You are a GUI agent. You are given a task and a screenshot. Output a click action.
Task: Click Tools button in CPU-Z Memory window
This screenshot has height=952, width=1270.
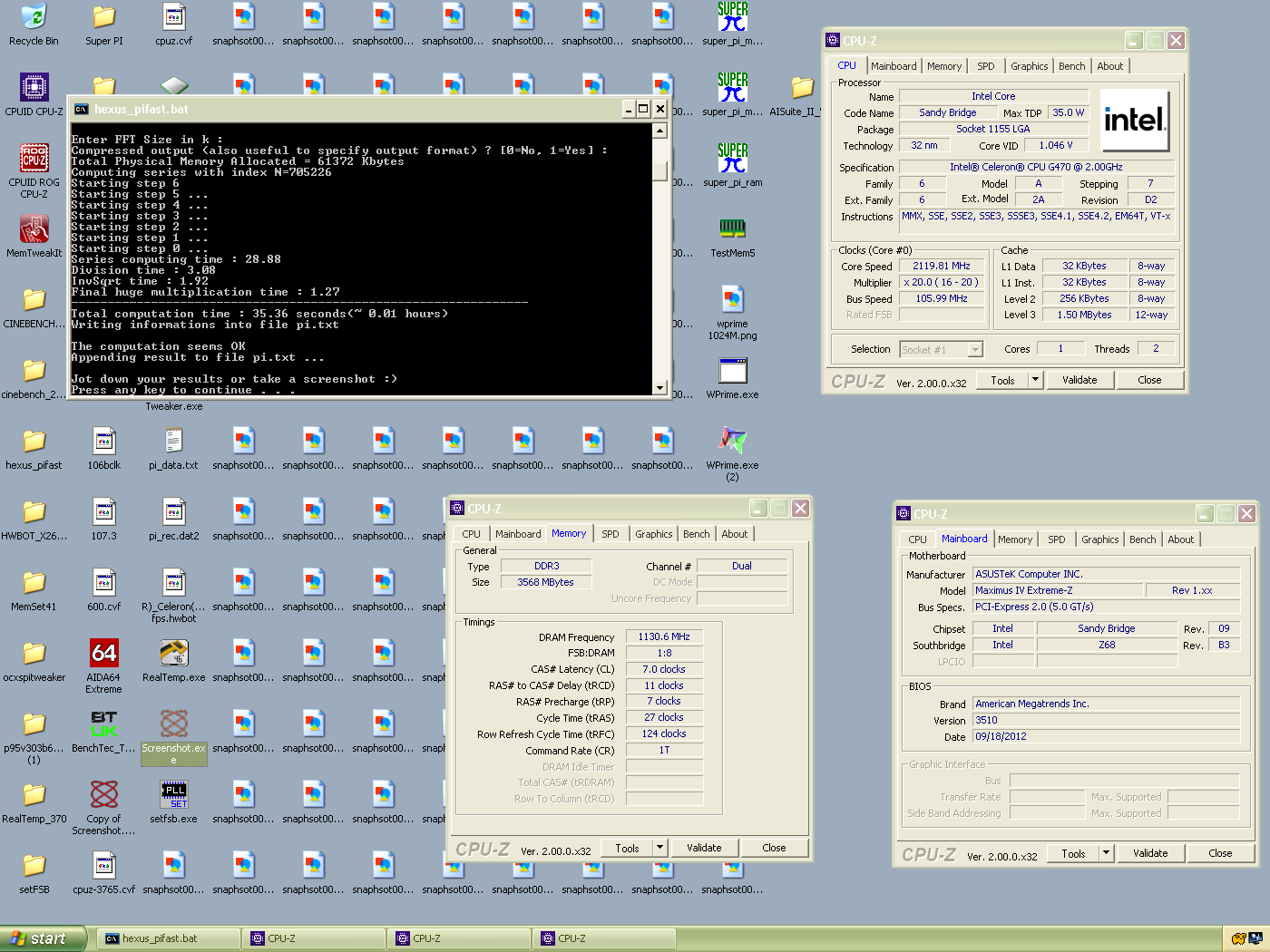point(627,848)
